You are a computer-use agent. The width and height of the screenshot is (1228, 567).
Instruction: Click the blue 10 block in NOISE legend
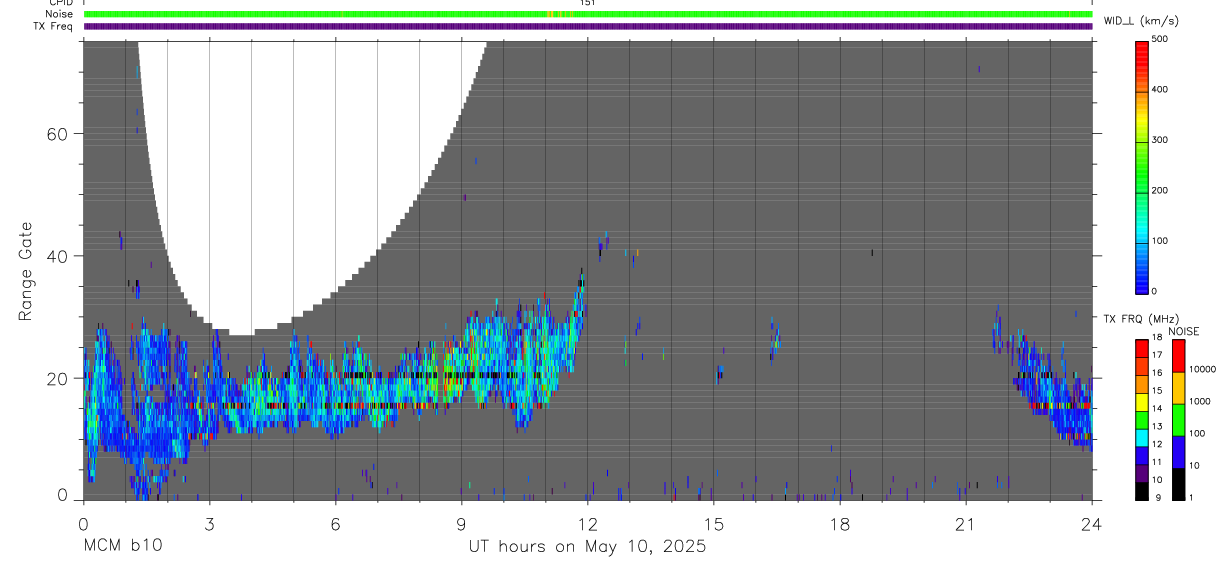(x=1178, y=452)
